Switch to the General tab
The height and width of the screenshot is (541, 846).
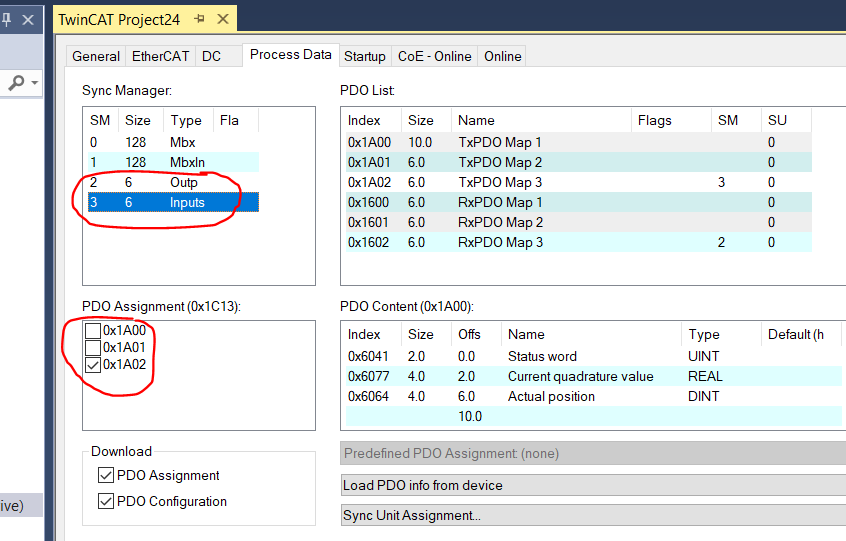point(96,56)
